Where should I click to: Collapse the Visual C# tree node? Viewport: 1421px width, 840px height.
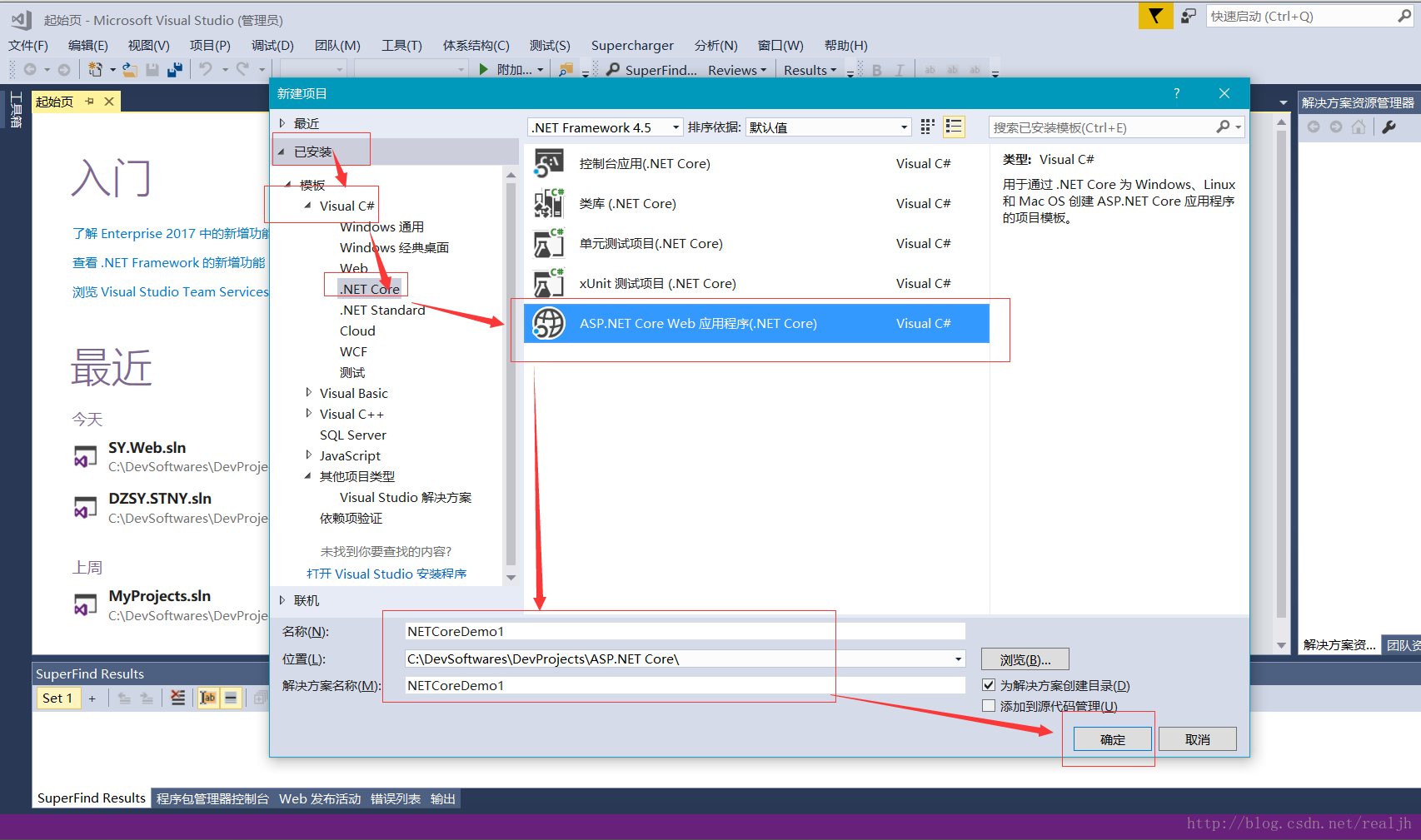[307, 206]
